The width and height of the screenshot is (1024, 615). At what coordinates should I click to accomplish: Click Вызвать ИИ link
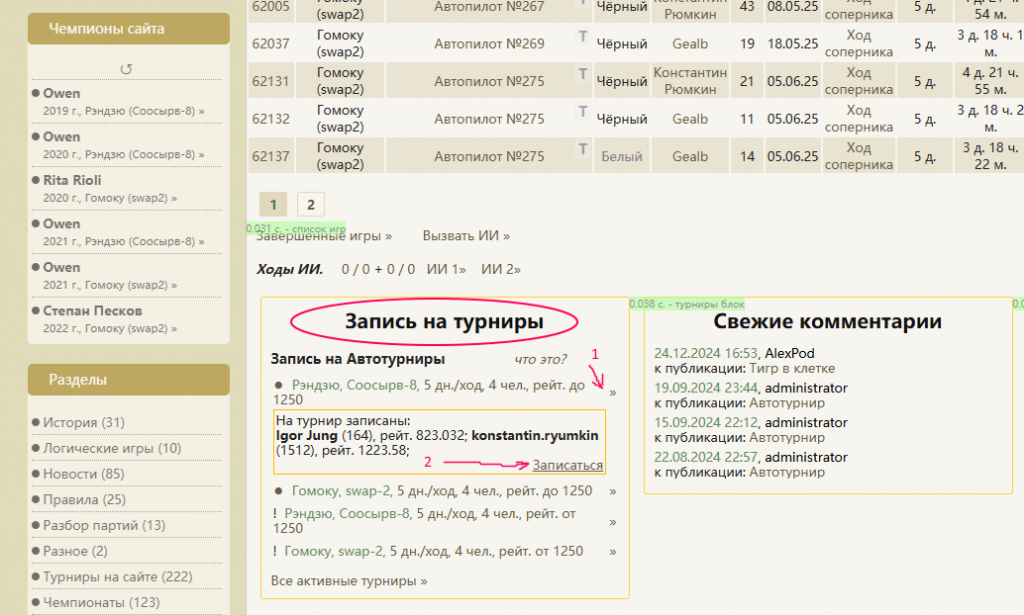(x=466, y=236)
